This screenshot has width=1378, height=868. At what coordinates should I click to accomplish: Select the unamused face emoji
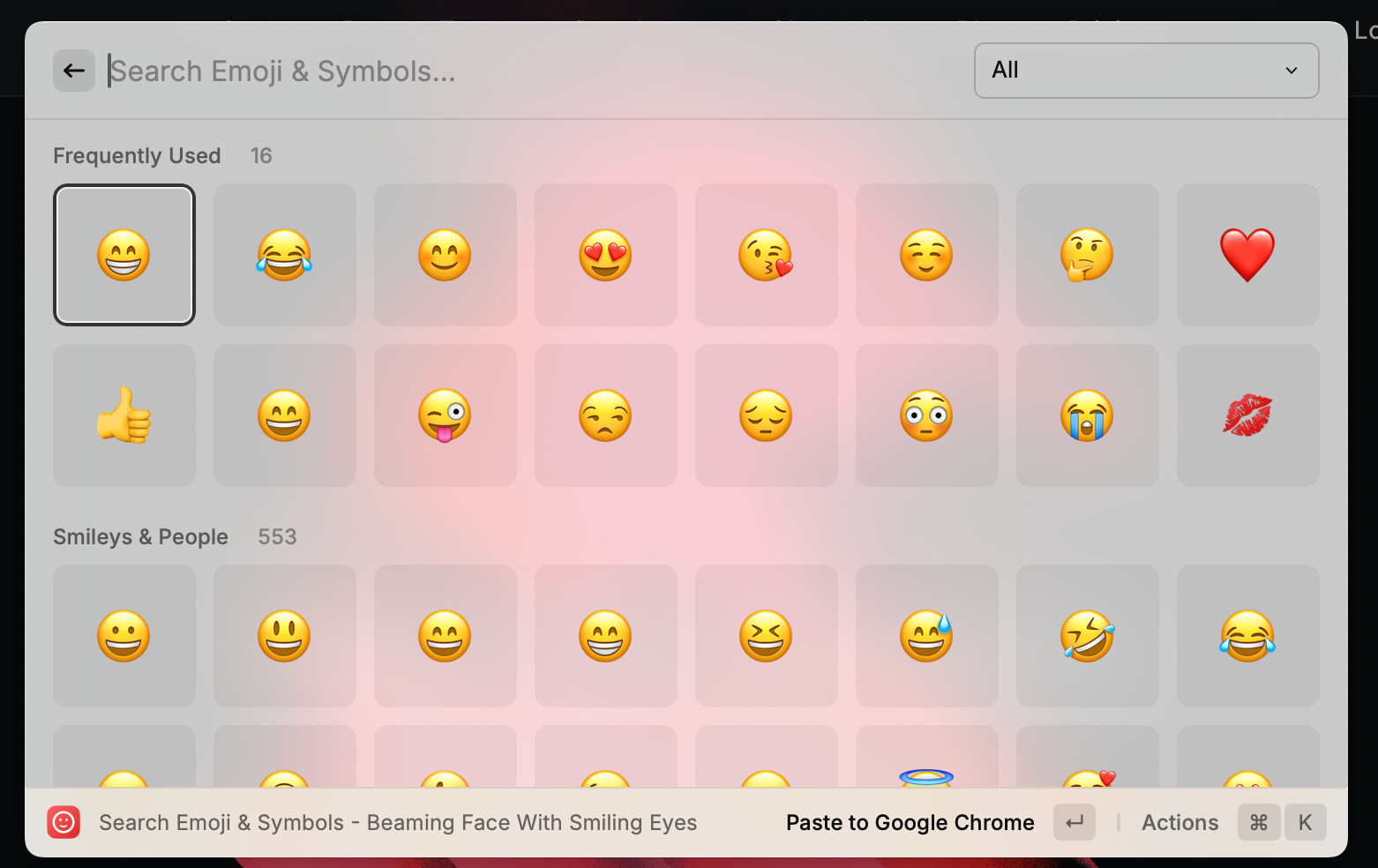click(605, 415)
